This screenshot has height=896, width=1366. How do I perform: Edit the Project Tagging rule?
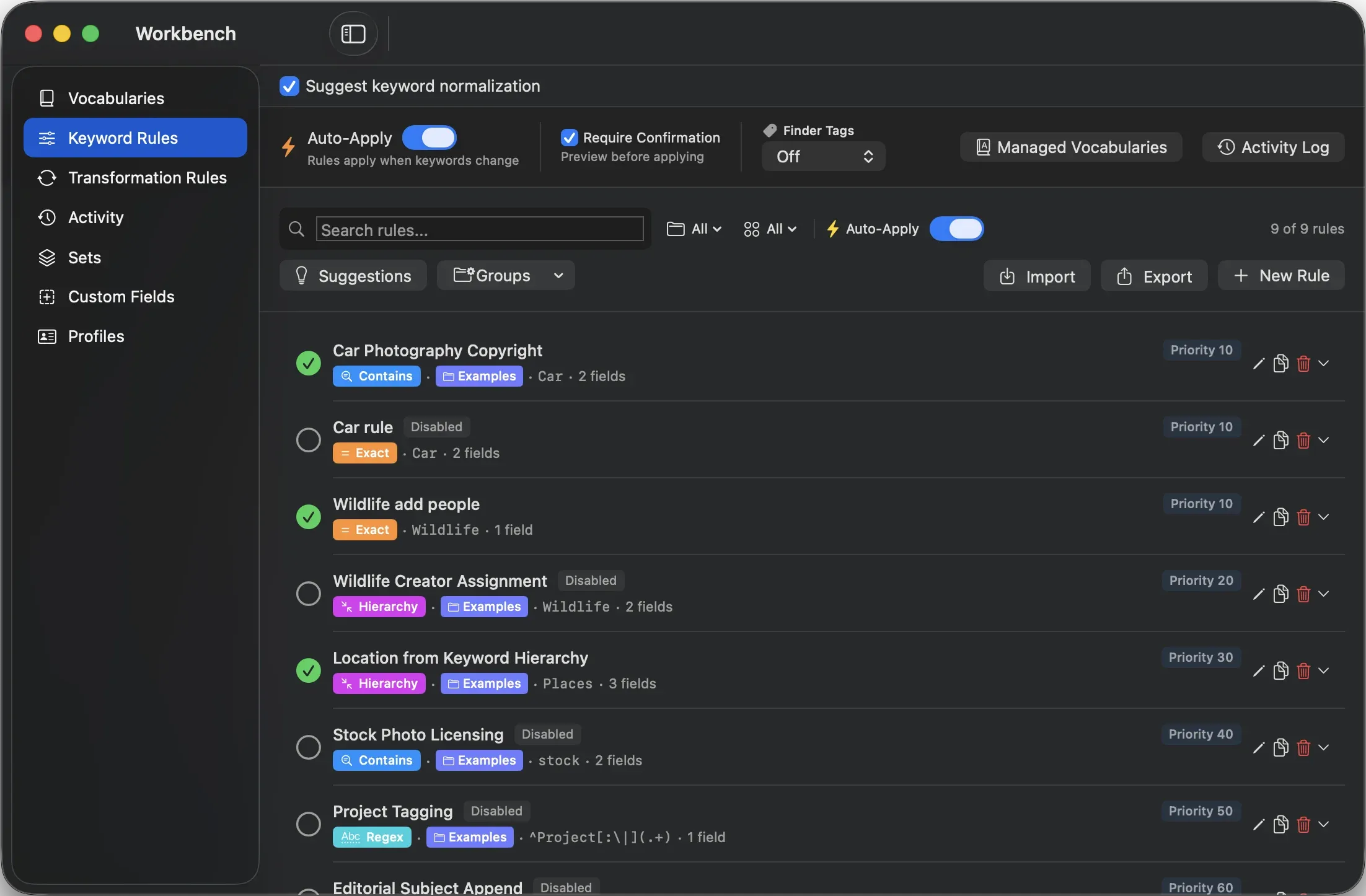click(x=1258, y=825)
